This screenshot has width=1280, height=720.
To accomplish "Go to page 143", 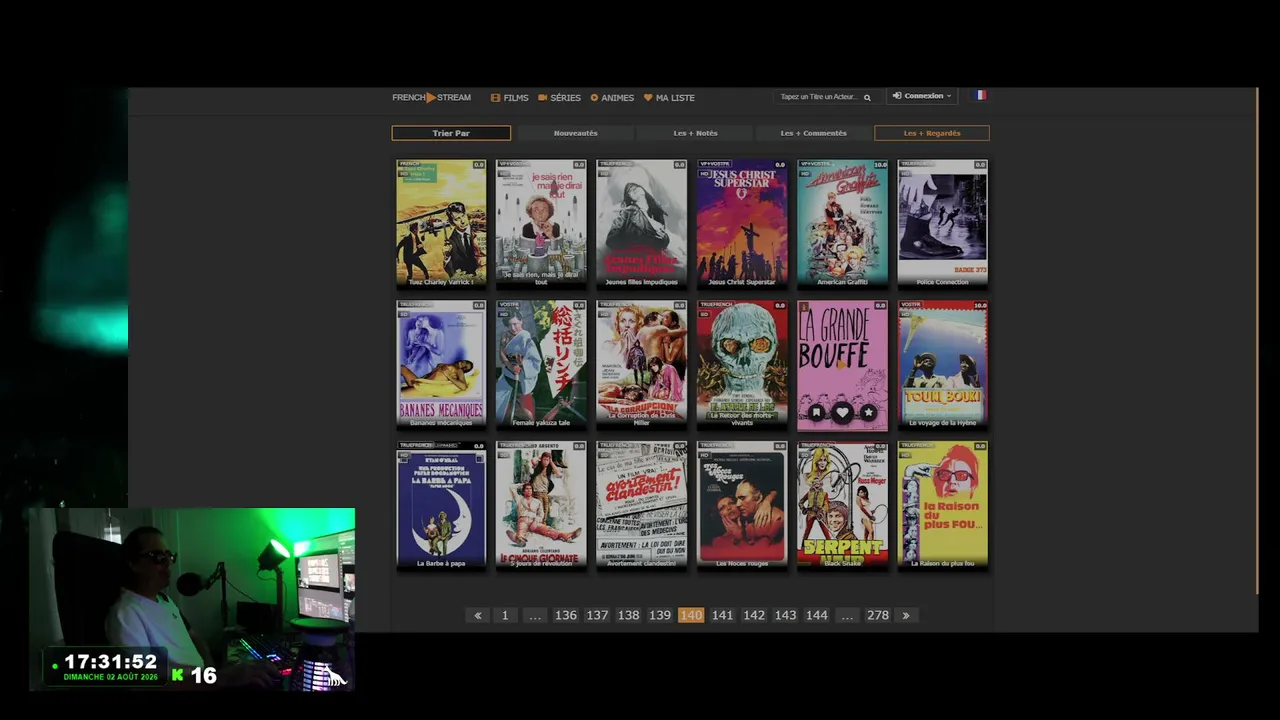I will [x=785, y=615].
